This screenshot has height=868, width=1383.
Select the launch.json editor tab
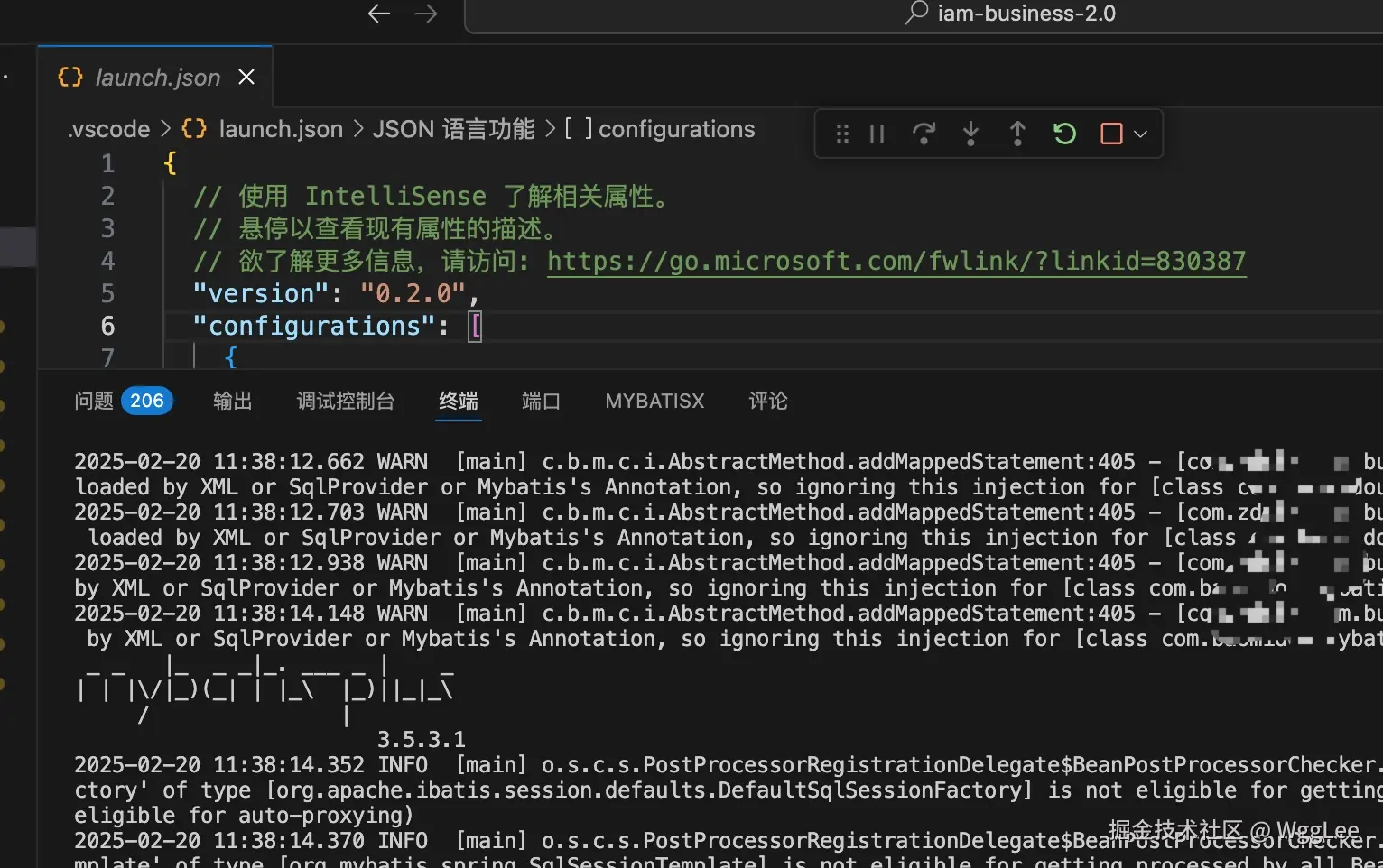click(155, 78)
